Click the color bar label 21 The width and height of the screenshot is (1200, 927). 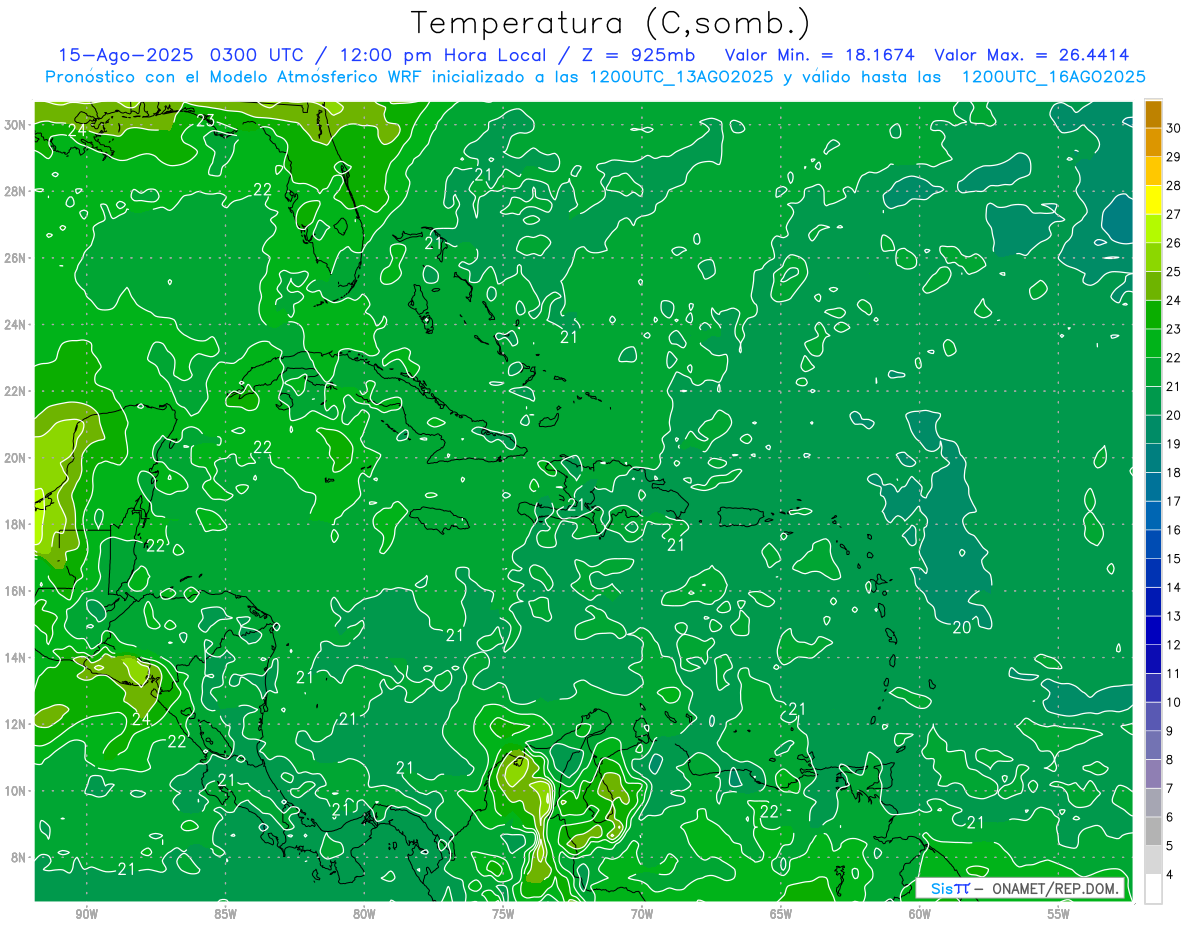click(x=1173, y=386)
